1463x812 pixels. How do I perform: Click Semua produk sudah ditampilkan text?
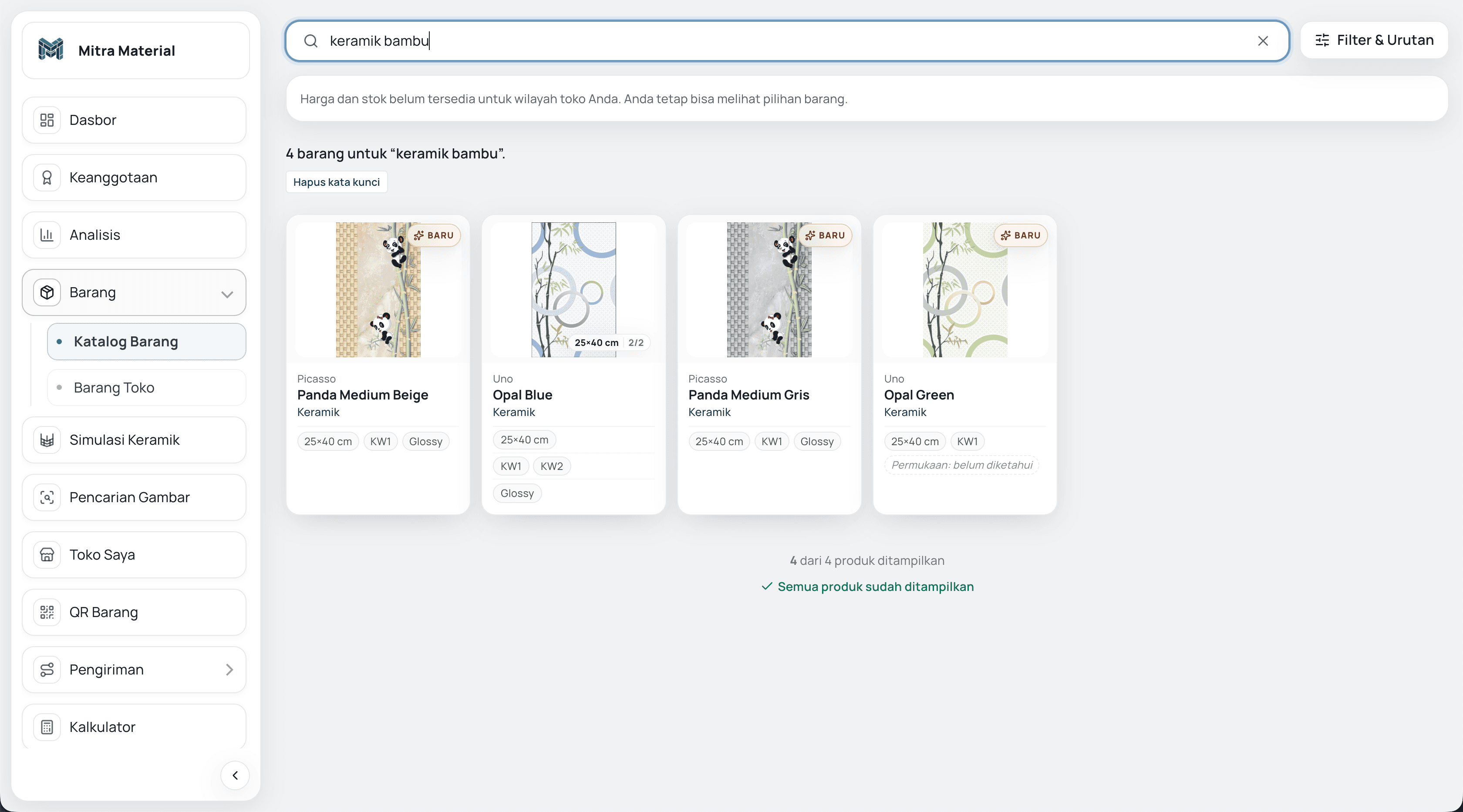point(875,587)
